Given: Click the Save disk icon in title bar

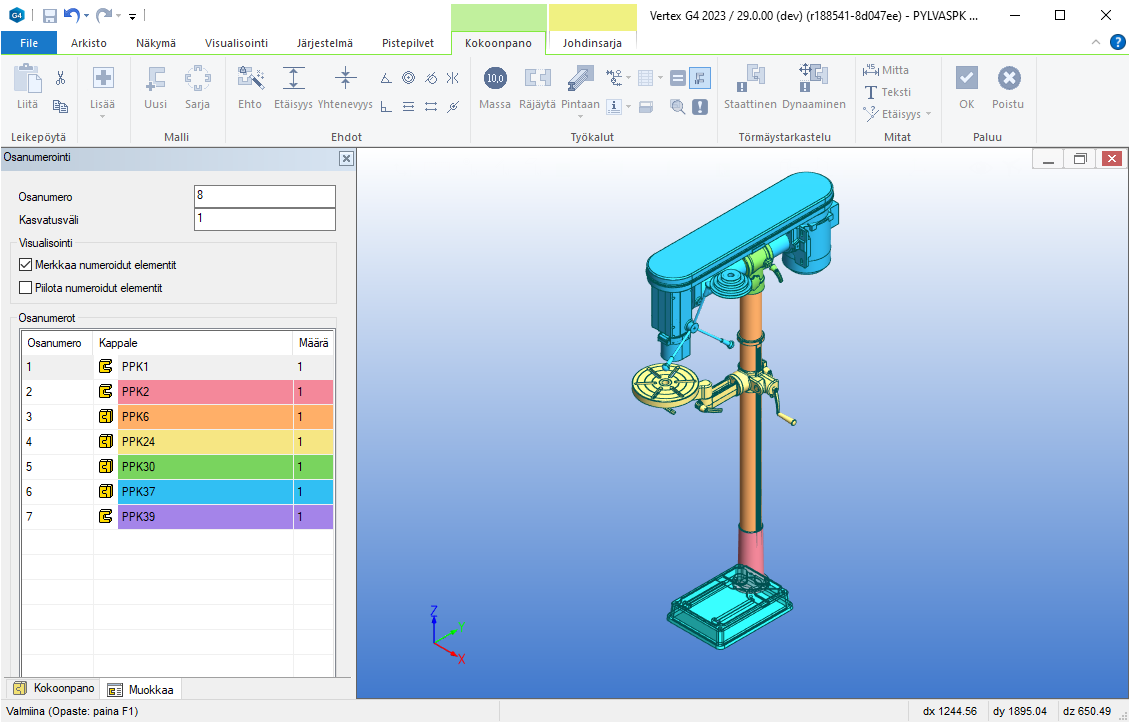Looking at the screenshot, I should coord(50,15).
